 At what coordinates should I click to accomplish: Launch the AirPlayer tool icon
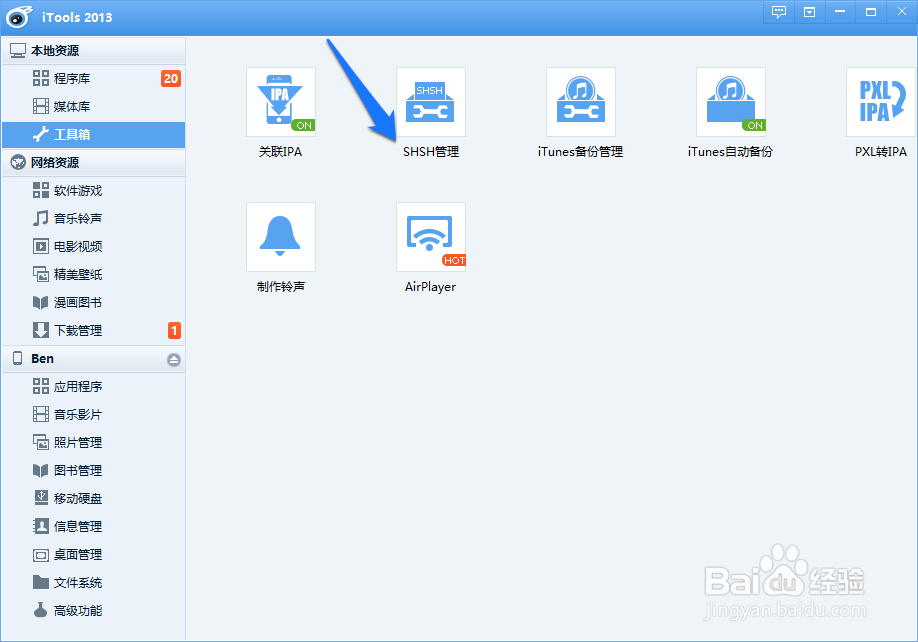431,237
